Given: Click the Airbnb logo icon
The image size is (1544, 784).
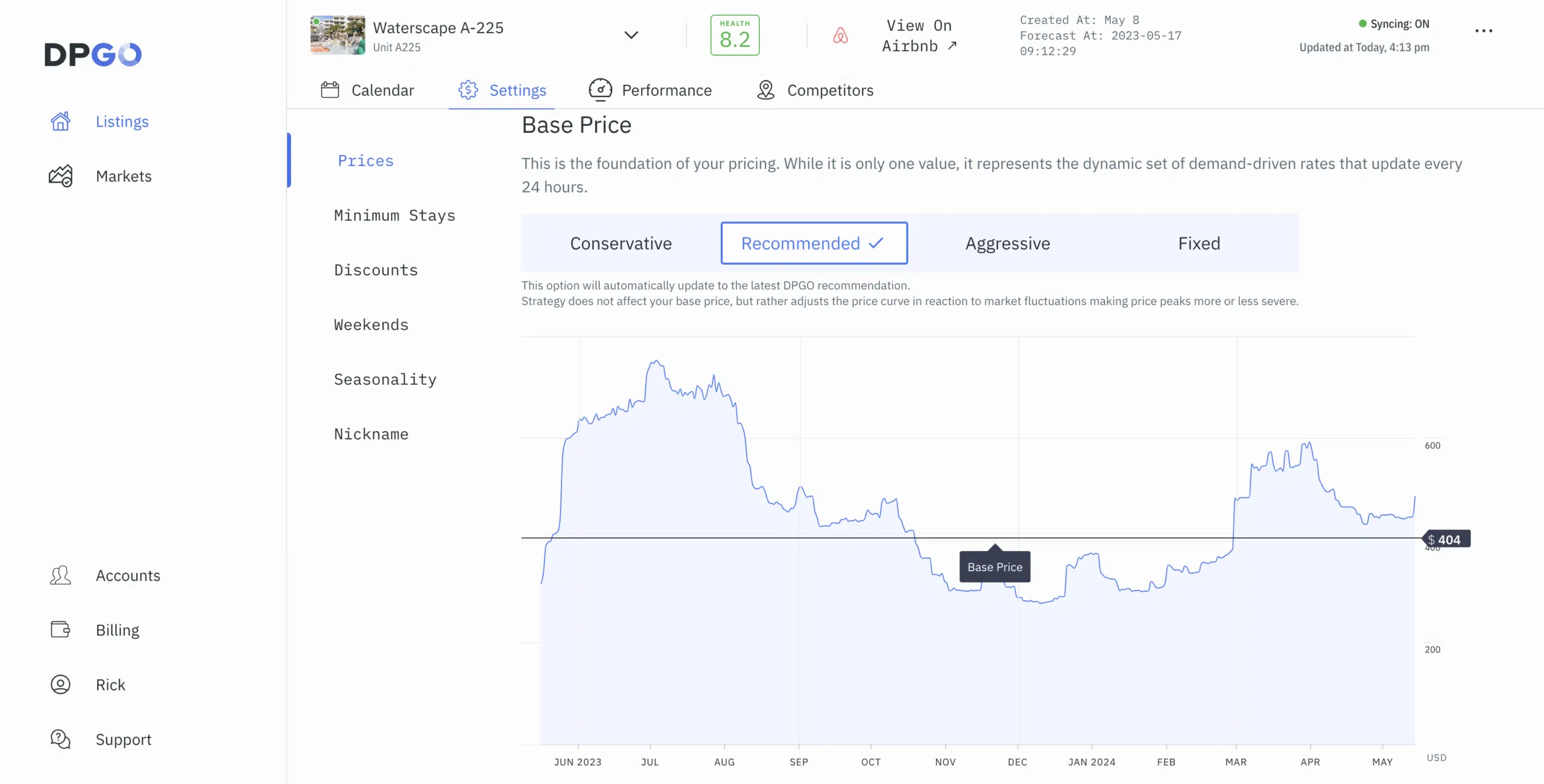Looking at the screenshot, I should [x=840, y=36].
